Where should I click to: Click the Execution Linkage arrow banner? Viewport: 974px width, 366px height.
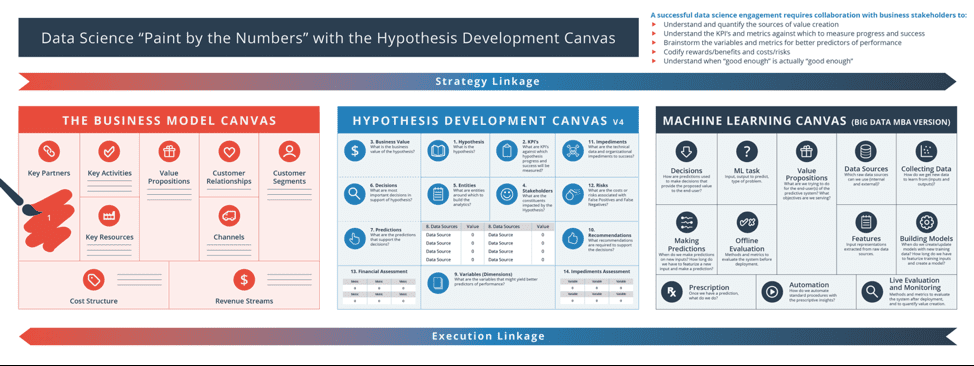487,336
